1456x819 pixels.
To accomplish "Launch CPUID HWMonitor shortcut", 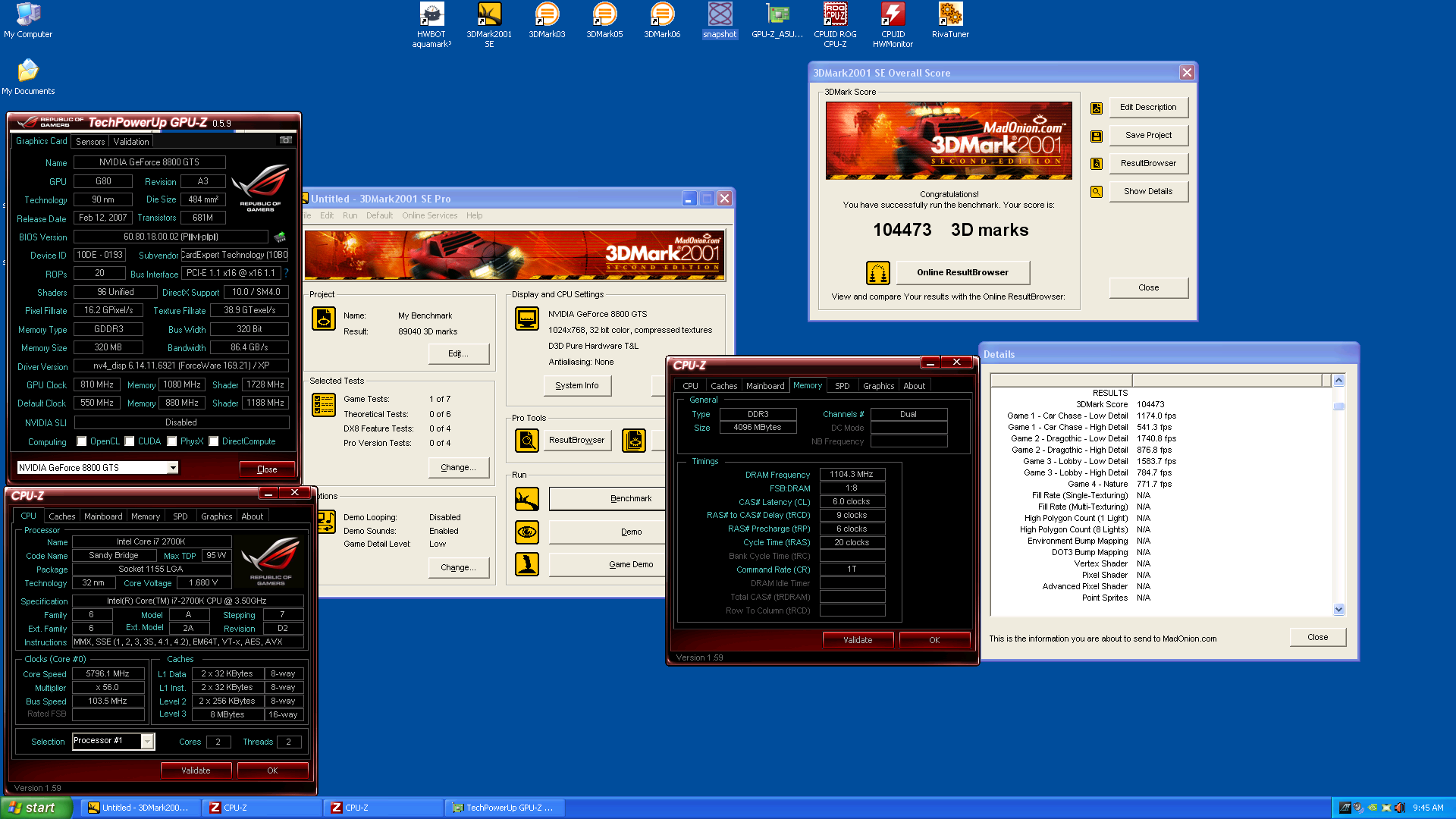I will pyautogui.click(x=893, y=25).
